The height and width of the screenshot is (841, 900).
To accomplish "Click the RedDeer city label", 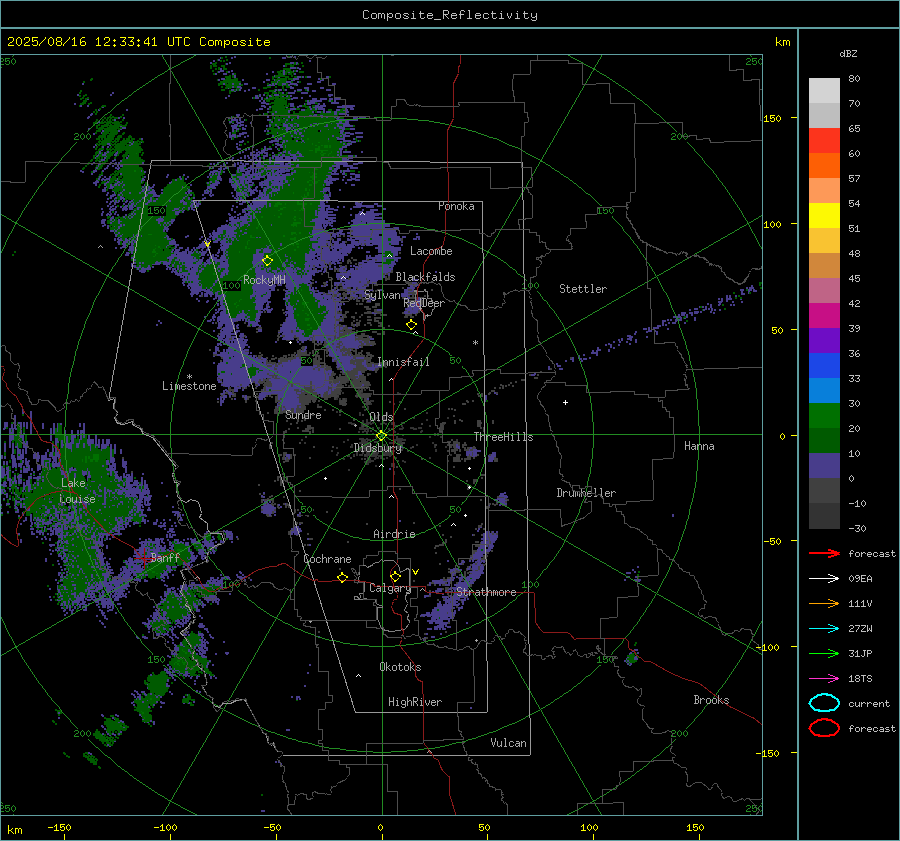I will pos(424,303).
